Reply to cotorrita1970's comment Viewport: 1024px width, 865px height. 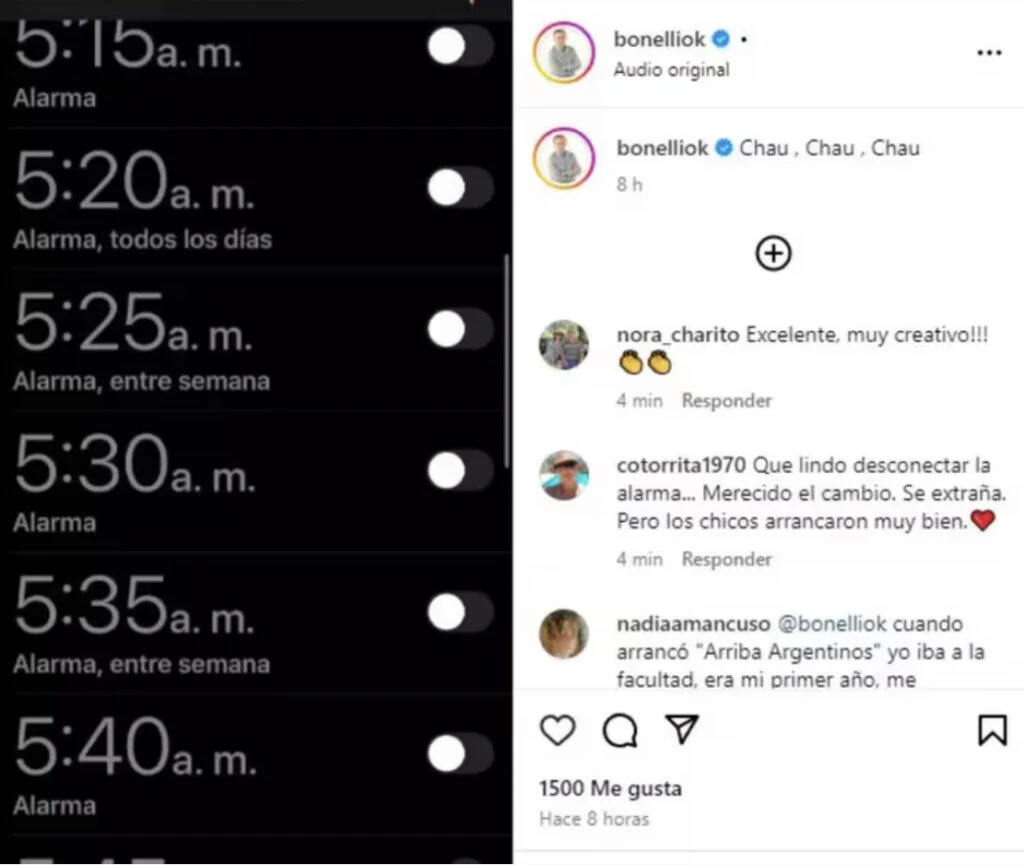(727, 559)
